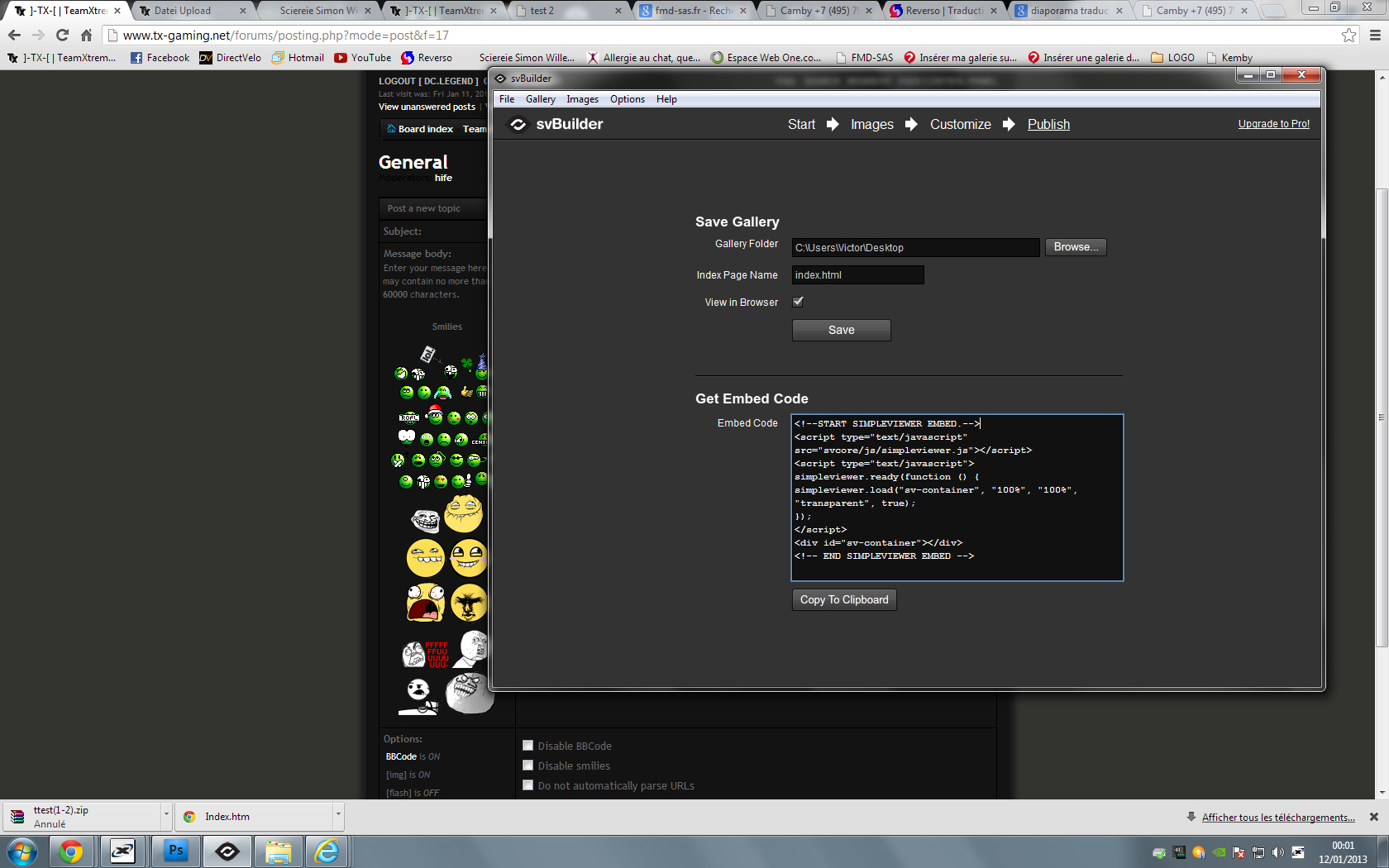Screen dimensions: 1389x868
Task: Insert the FFFUUU rage smiley
Action: point(425,654)
